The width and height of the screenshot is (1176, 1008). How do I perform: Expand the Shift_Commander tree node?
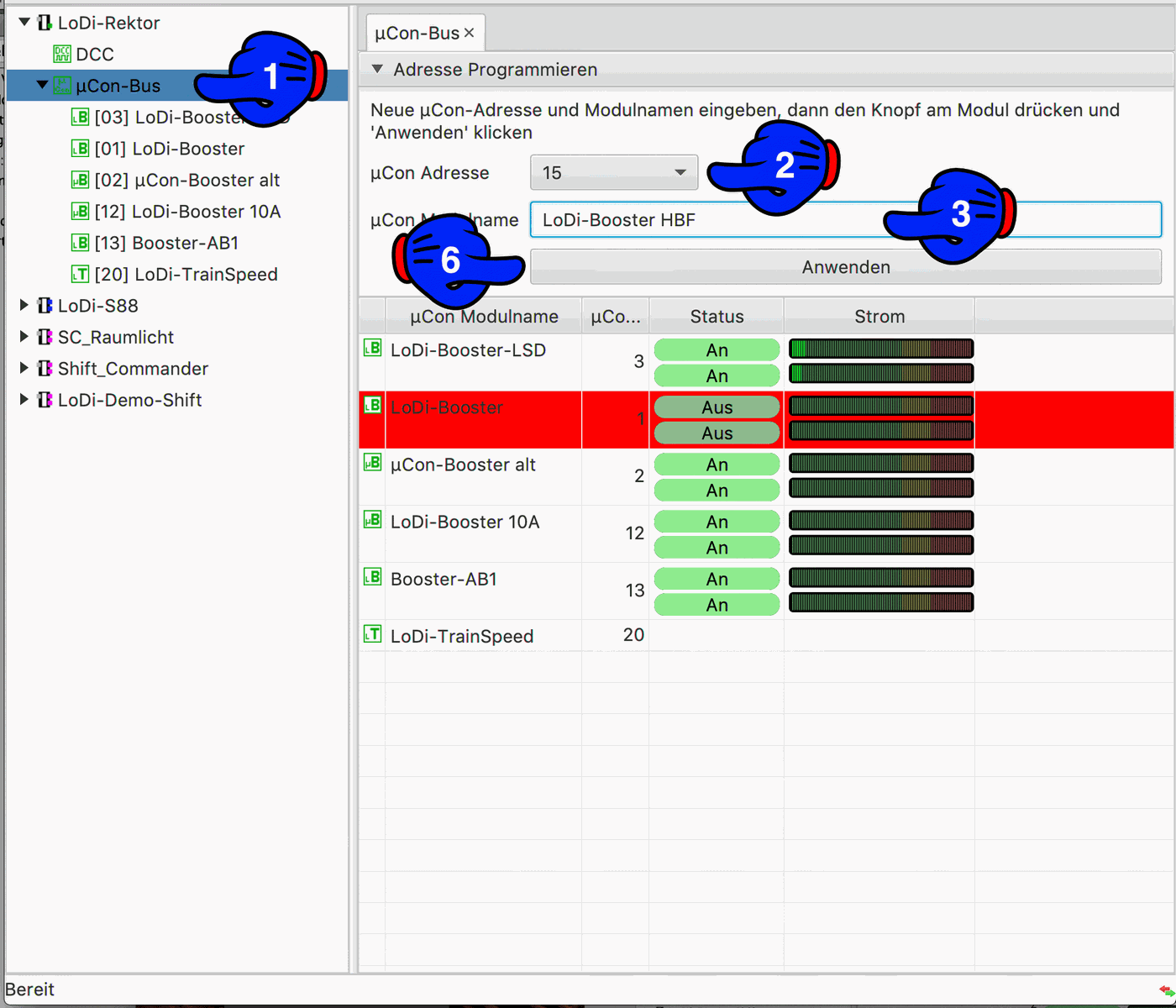coord(24,369)
